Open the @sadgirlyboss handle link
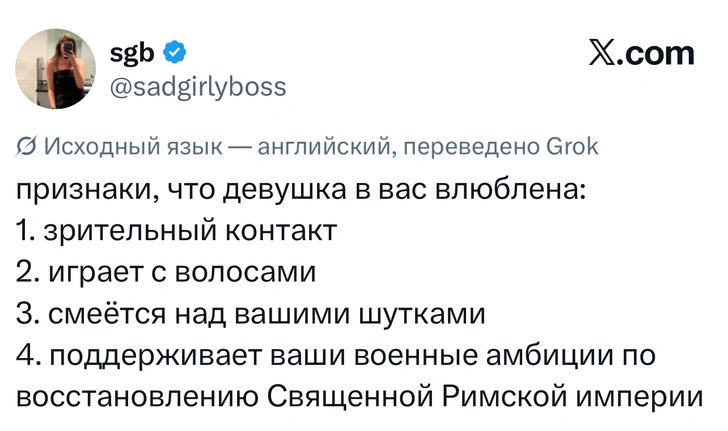The height and width of the screenshot is (431, 728). click(196, 86)
